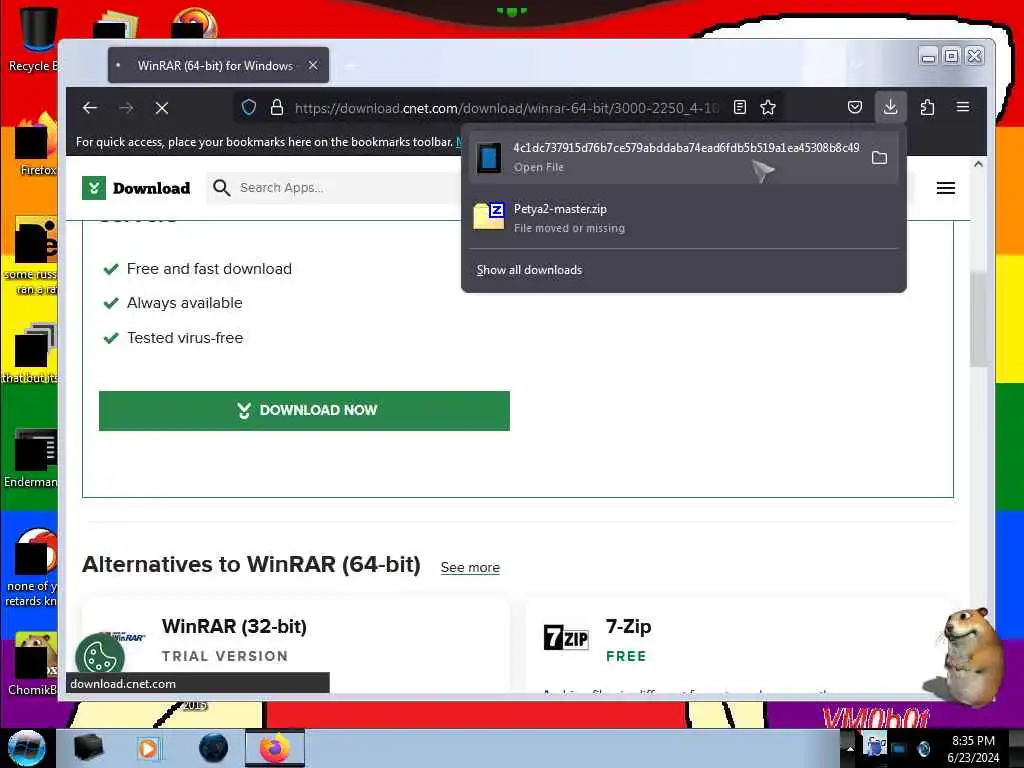Screen dimensions: 1024x768
Task: Click the tracking protection shield icon
Action: click(x=249, y=107)
